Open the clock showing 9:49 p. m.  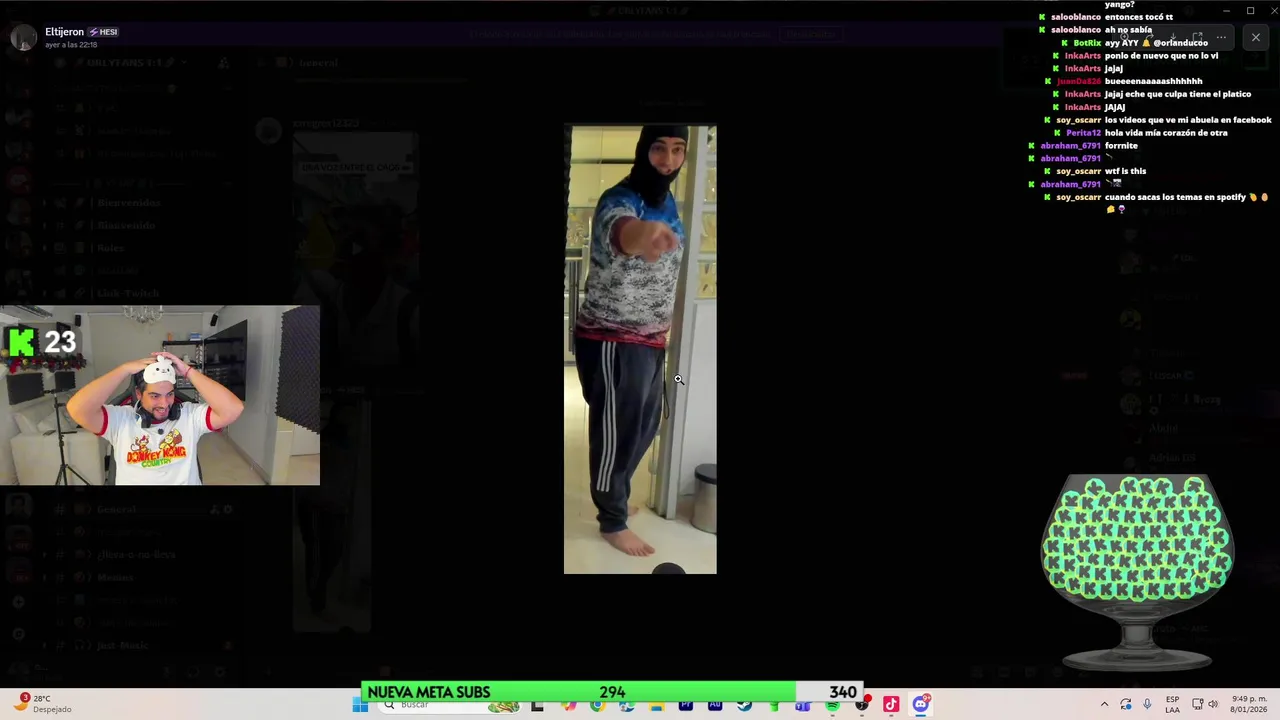1250,704
